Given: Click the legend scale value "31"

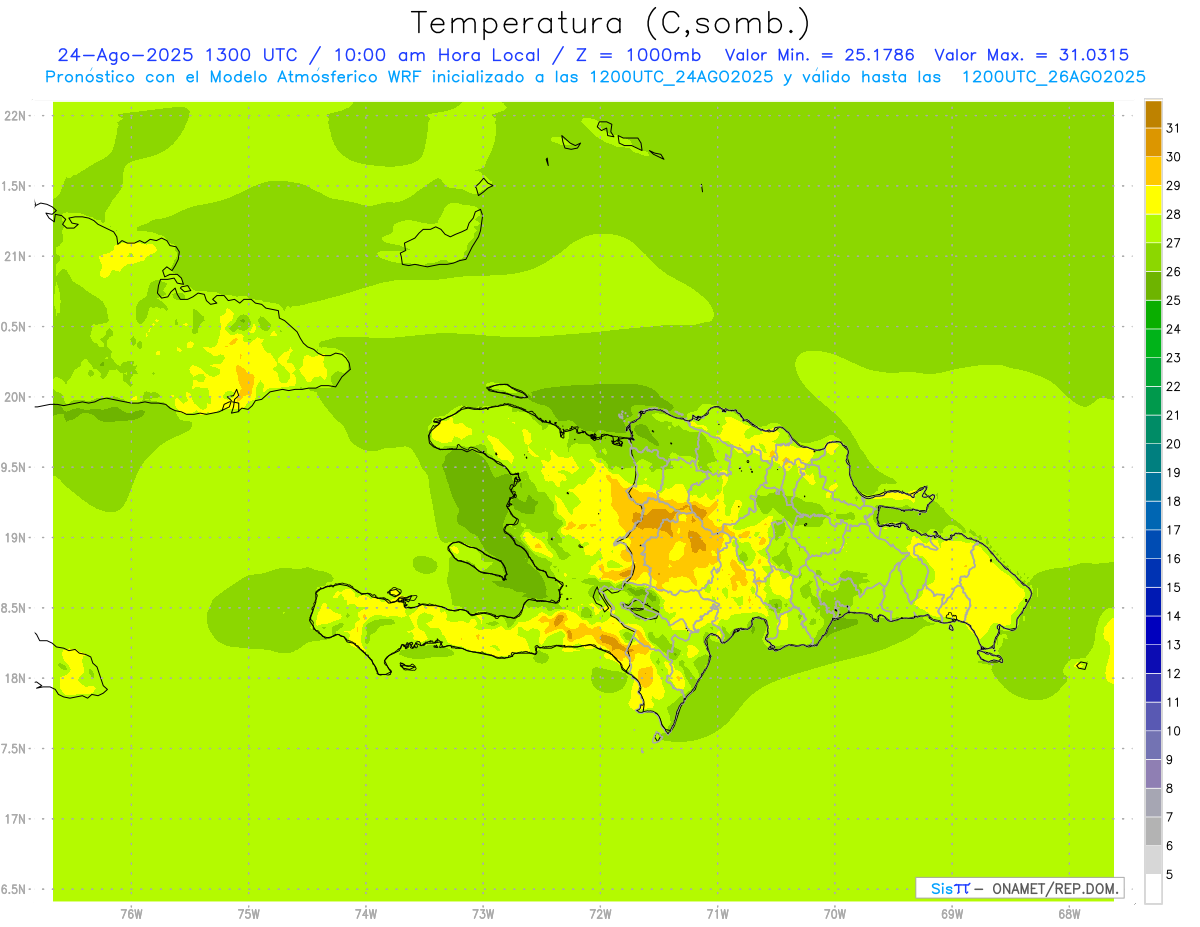Looking at the screenshot, I should 1174,127.
